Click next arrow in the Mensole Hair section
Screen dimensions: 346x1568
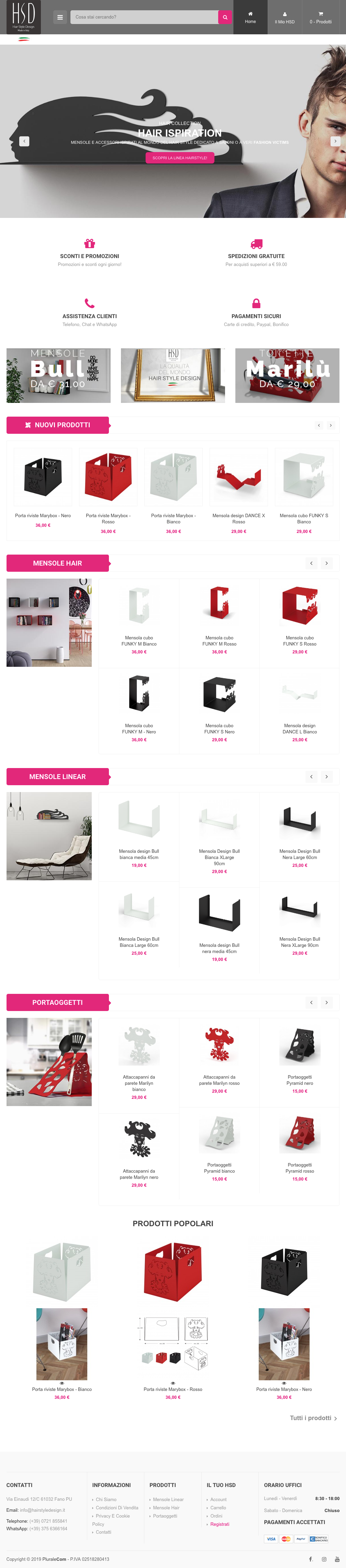click(326, 563)
